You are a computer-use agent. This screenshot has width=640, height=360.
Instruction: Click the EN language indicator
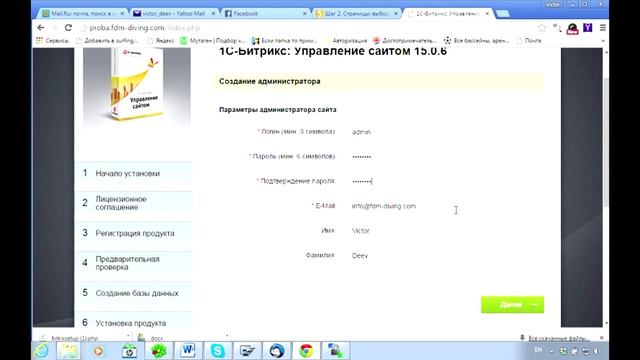coord(538,350)
